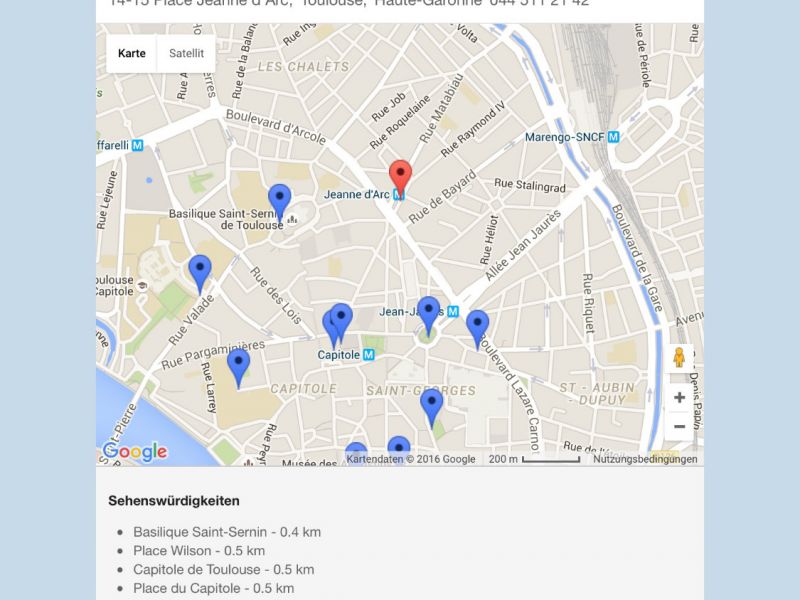
Task: Click the Caffarelli metro icon
Action: [x=137, y=145]
